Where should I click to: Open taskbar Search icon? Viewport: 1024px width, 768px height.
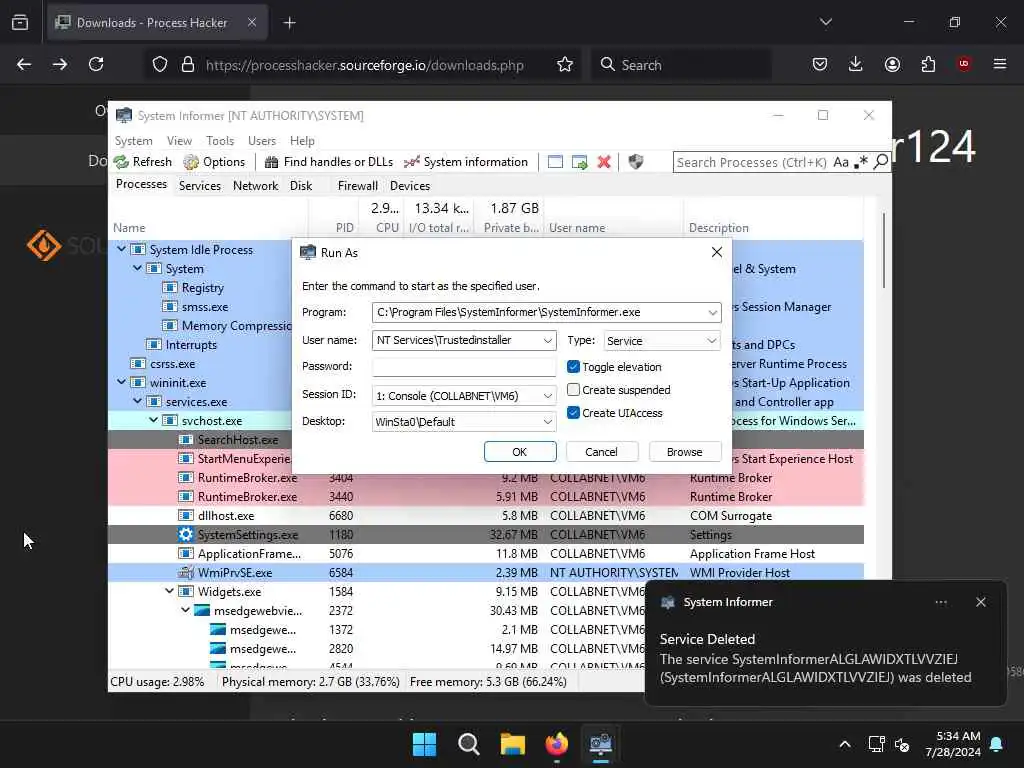point(469,744)
